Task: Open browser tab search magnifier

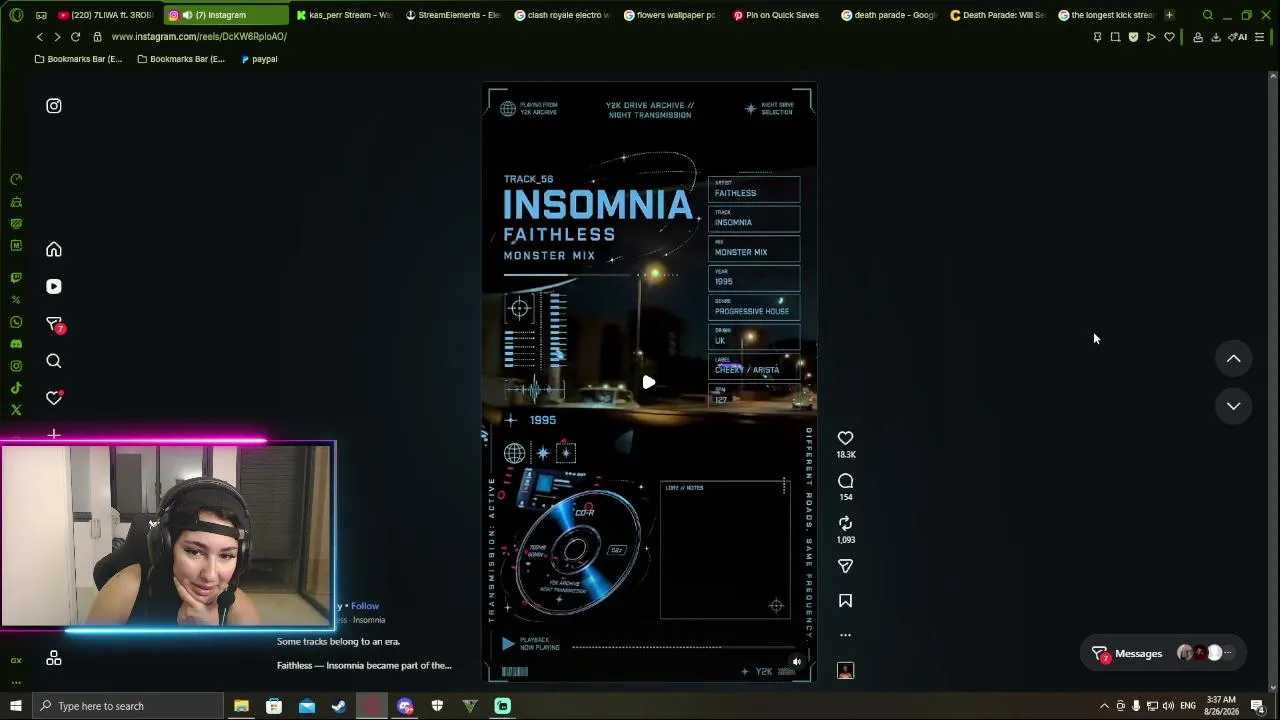Action: pos(1208,15)
